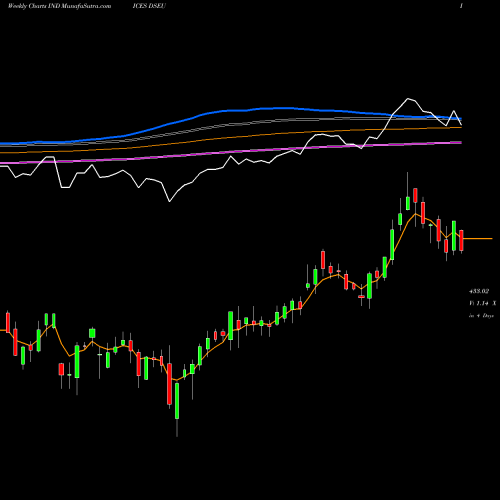This screenshot has height=500, width=500.
Task: Click the 'V: 1.14 X' volume text
Action: click(x=483, y=303)
